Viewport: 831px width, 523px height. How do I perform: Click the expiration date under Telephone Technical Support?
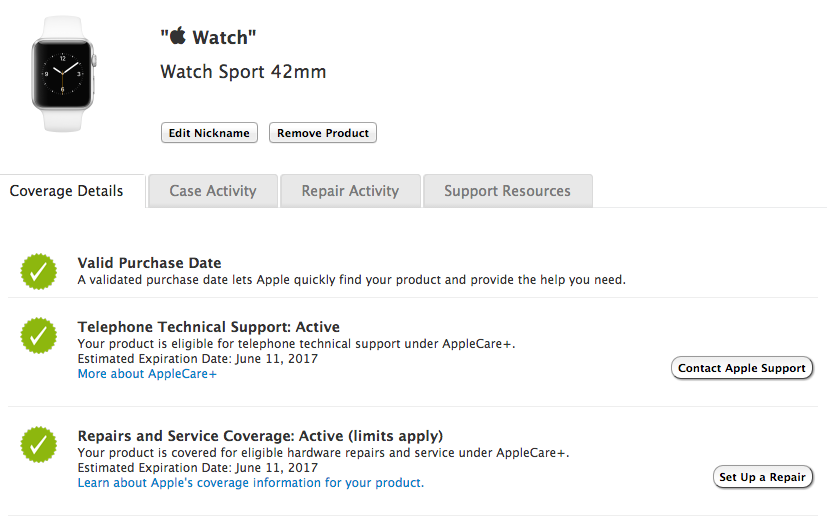coord(198,359)
